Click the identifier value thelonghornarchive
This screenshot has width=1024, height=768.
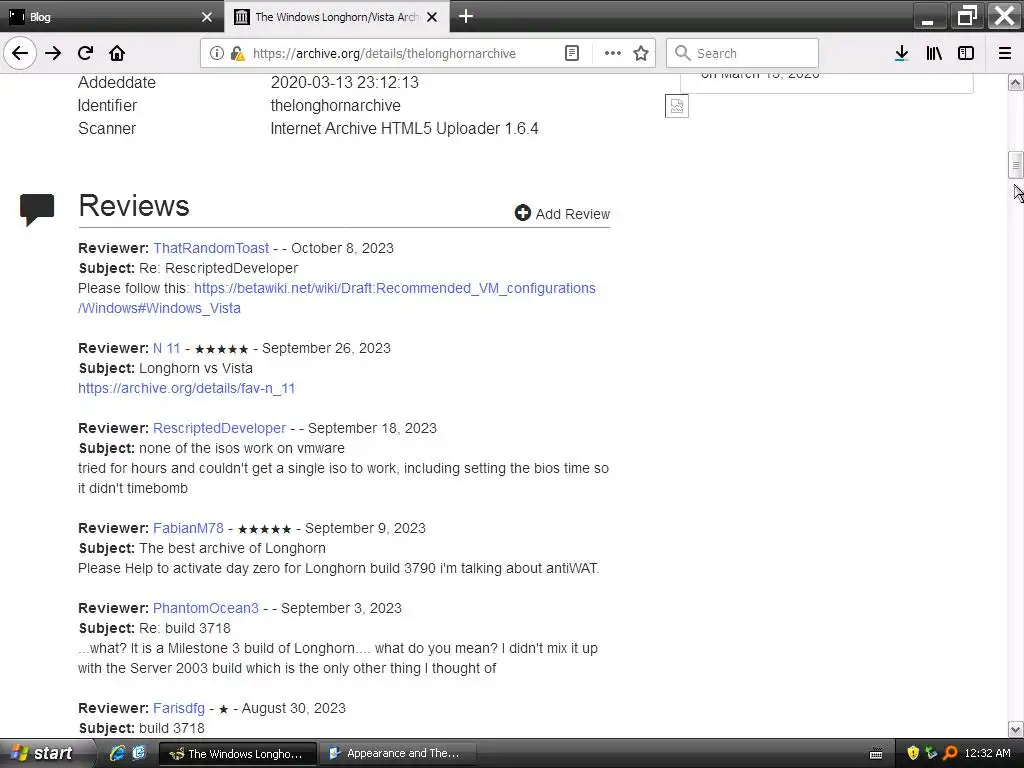pos(336,105)
